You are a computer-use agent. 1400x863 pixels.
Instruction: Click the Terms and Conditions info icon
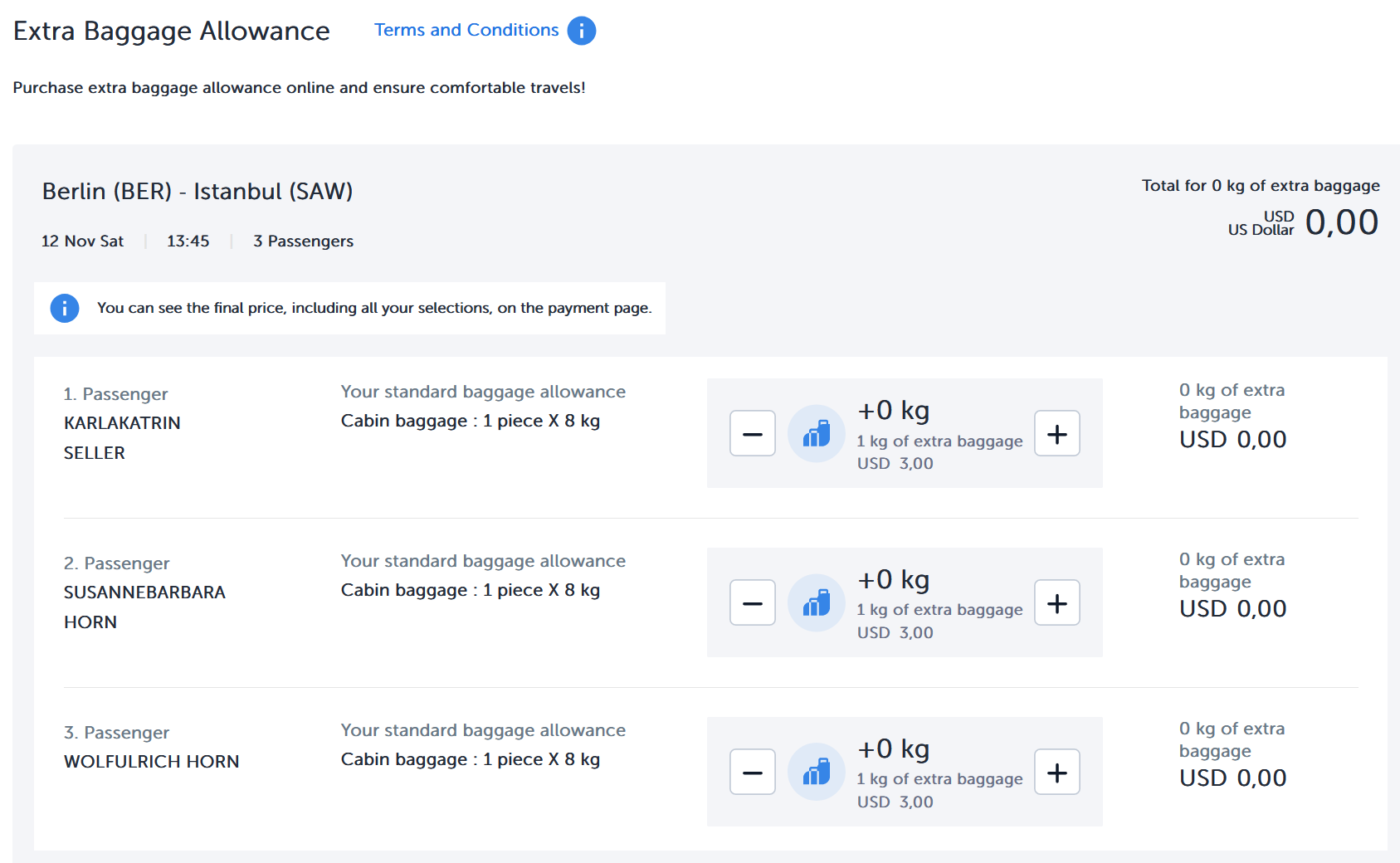[581, 31]
